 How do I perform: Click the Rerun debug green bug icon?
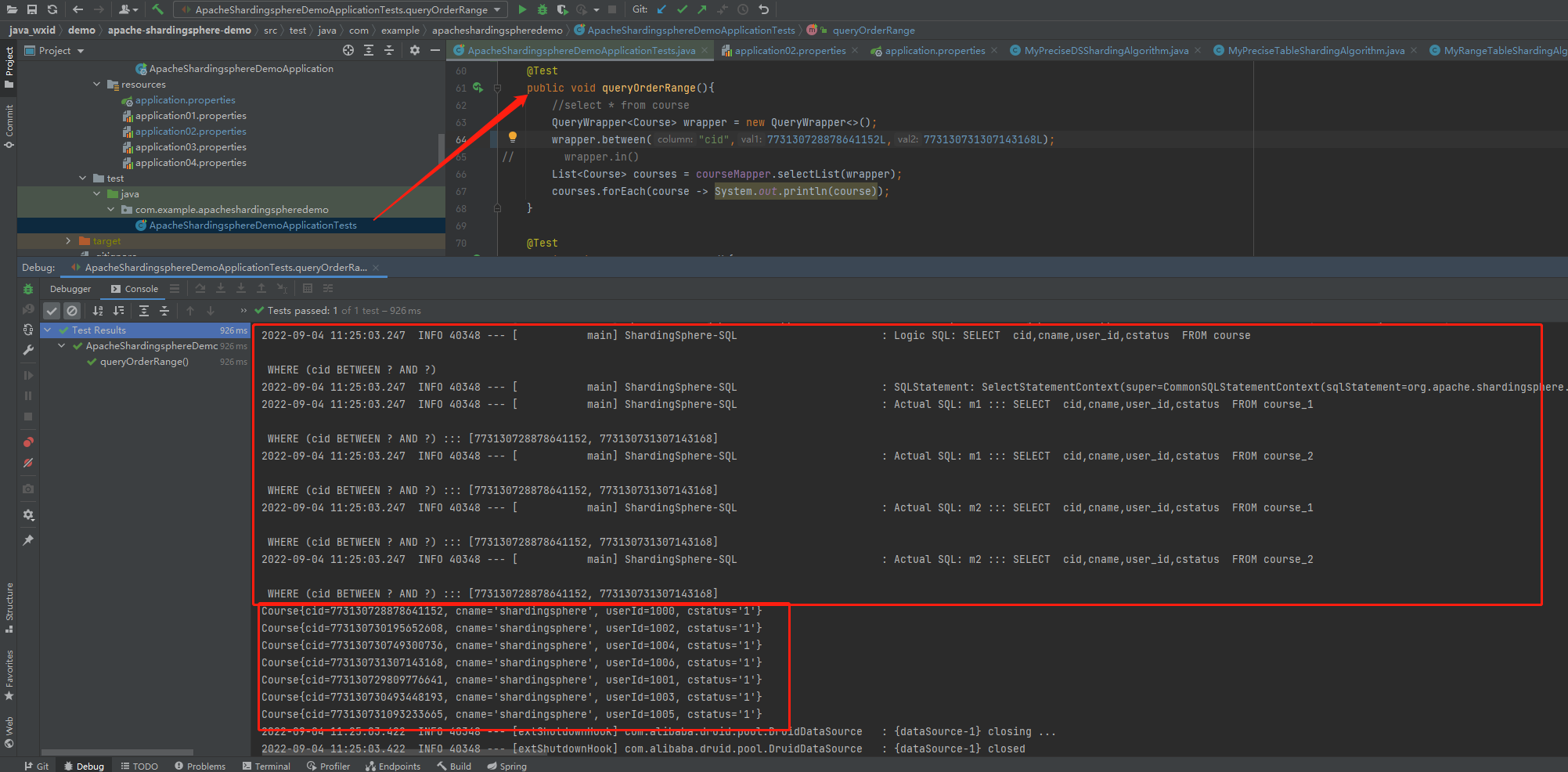pyautogui.click(x=28, y=289)
